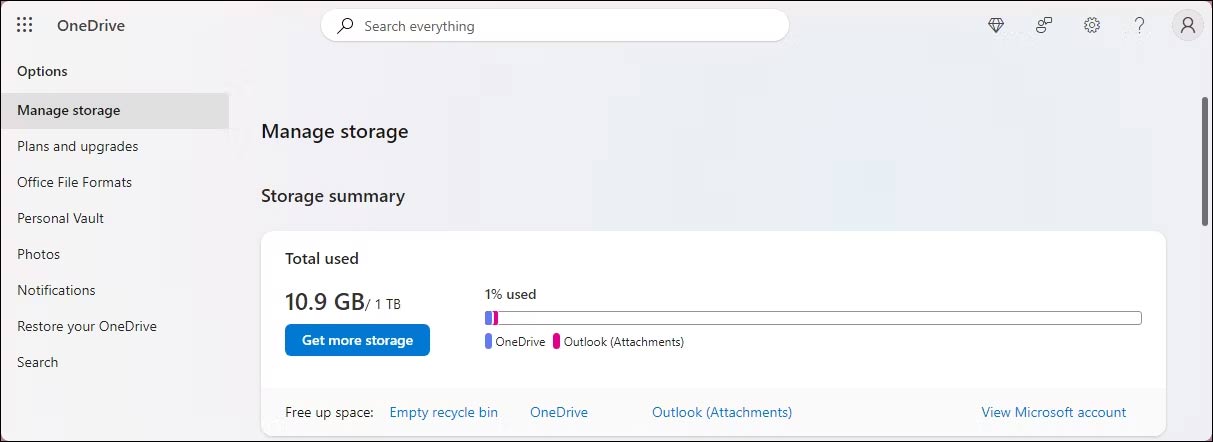Click the premium diamond icon

(996, 26)
